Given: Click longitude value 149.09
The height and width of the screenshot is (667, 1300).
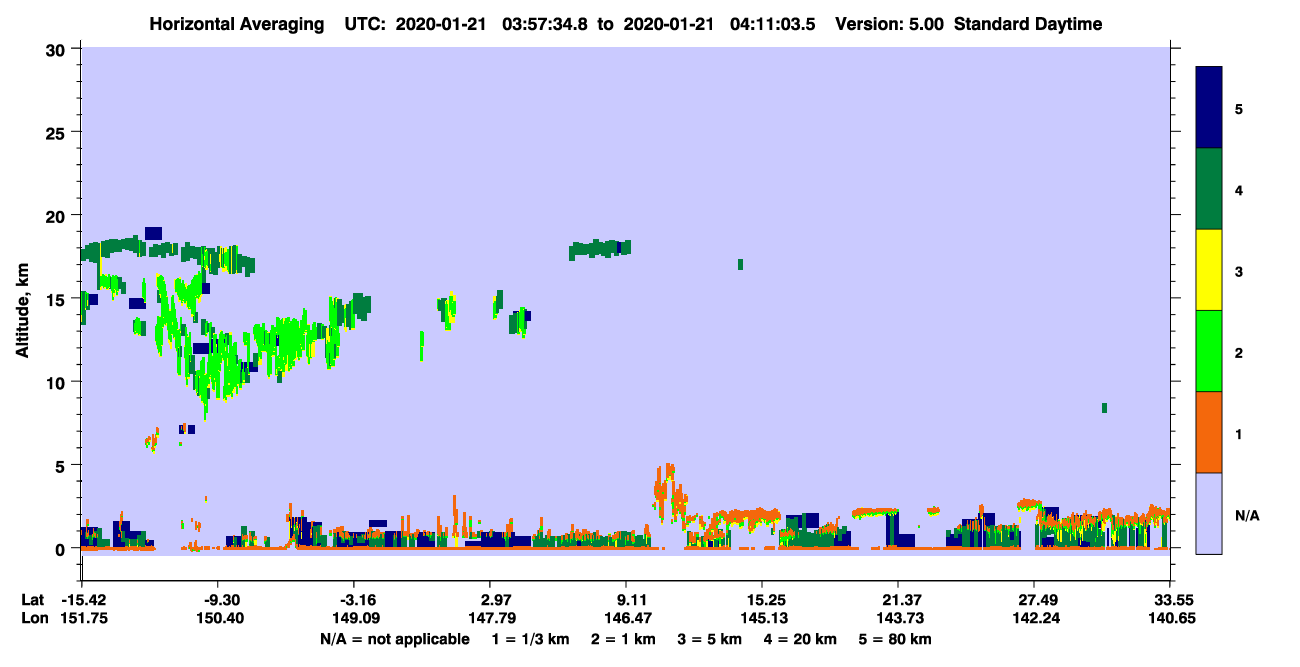Looking at the screenshot, I should click(x=354, y=618).
